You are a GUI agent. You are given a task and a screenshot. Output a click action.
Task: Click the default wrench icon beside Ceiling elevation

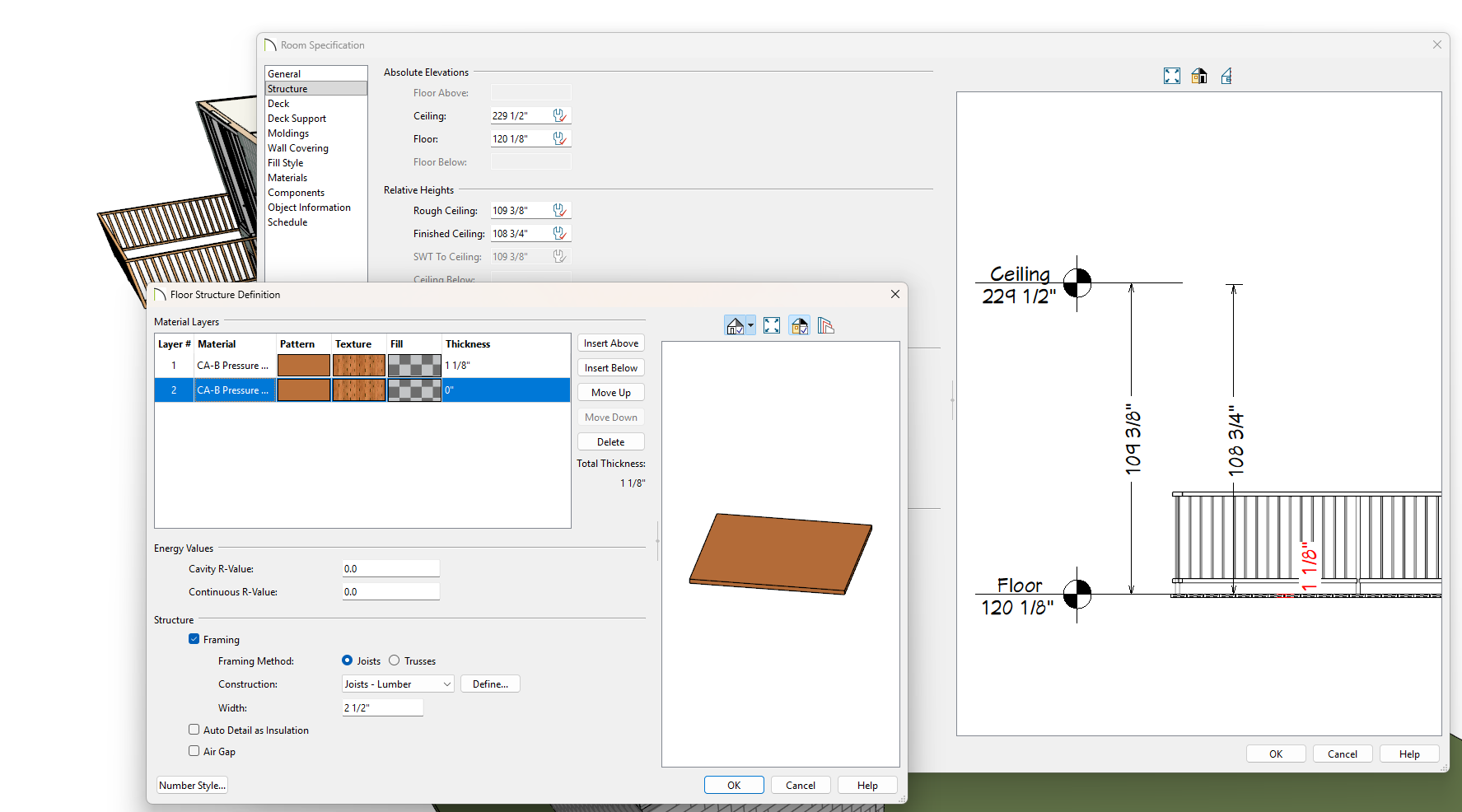pos(559,116)
